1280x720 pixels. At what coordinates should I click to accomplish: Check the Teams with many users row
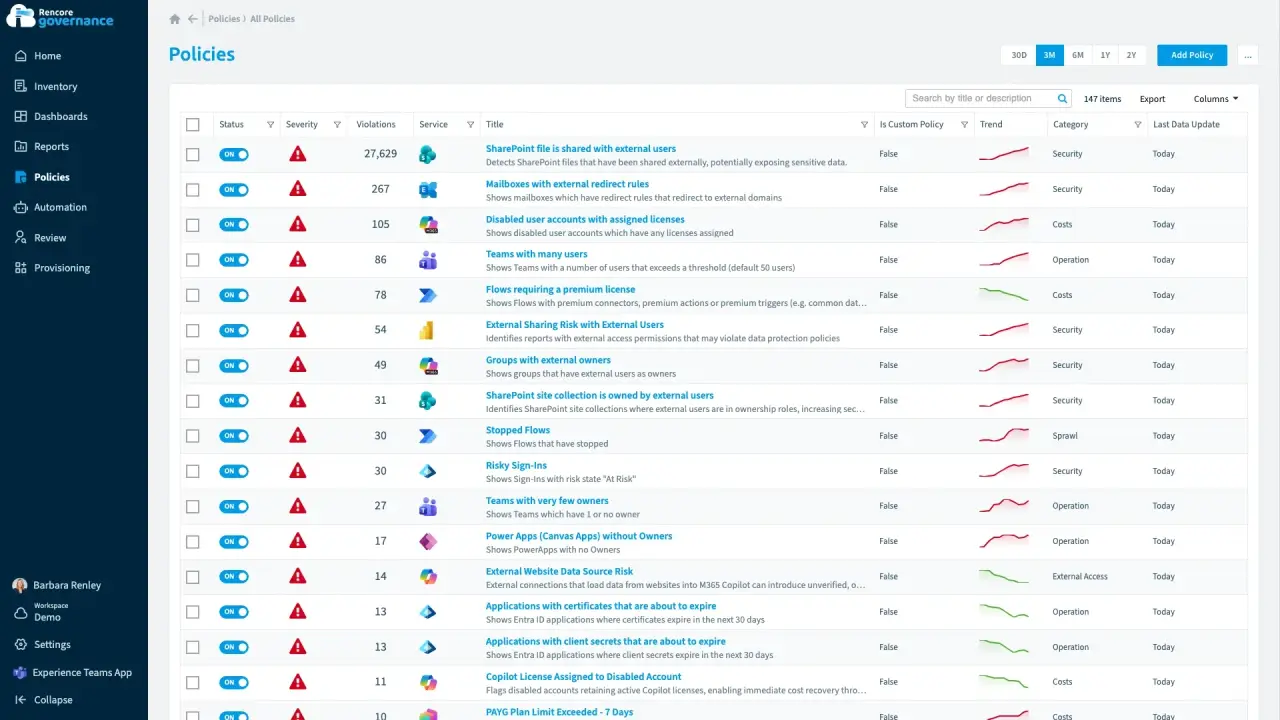pos(193,260)
